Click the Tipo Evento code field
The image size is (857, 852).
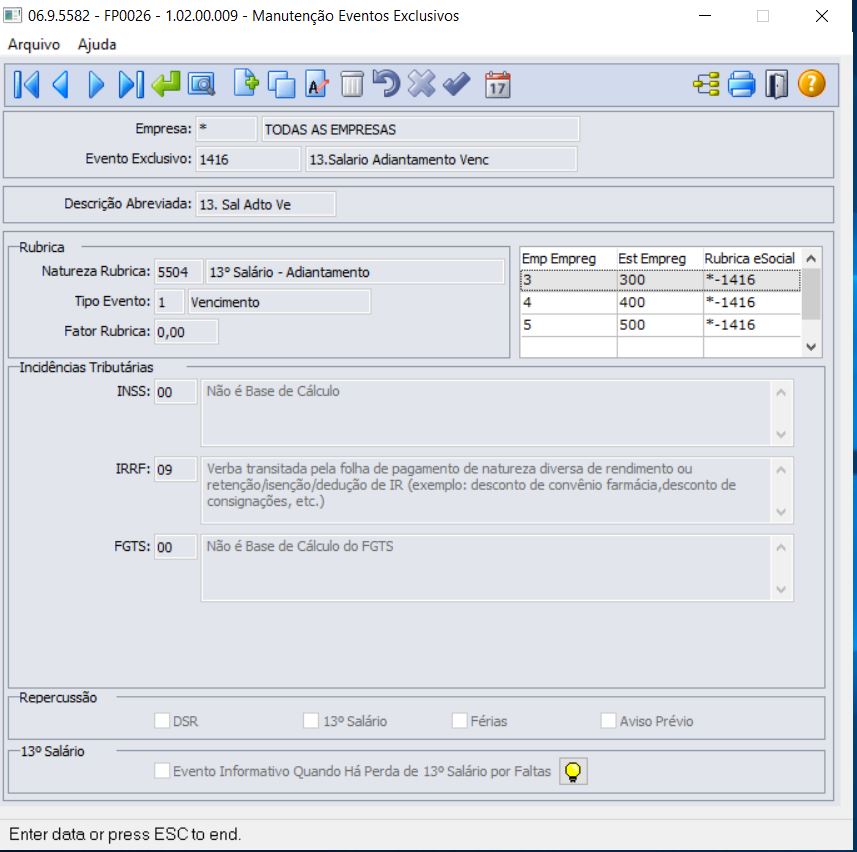(169, 302)
